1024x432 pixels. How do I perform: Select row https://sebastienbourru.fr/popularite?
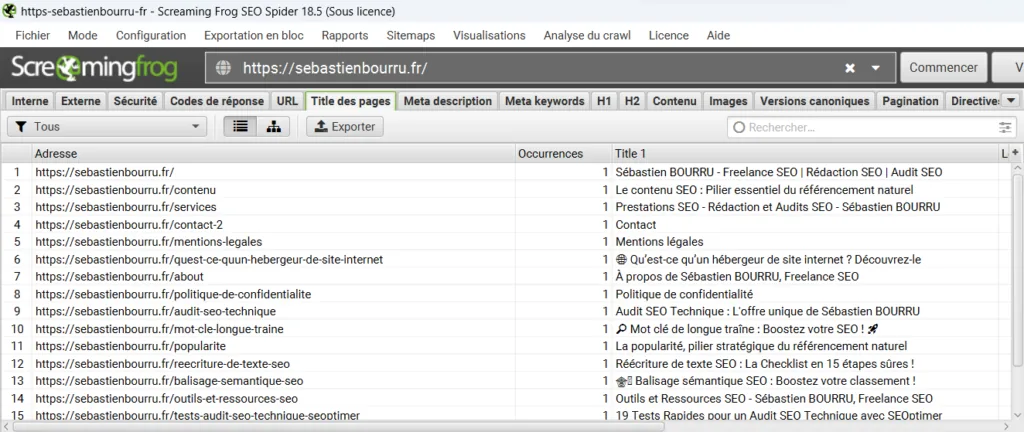[x=505, y=346]
